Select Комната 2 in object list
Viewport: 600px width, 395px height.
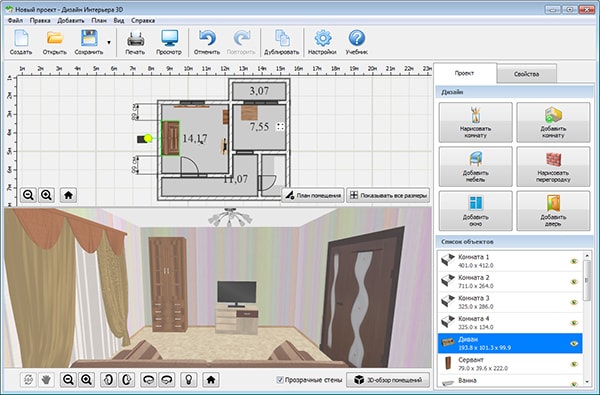510,282
